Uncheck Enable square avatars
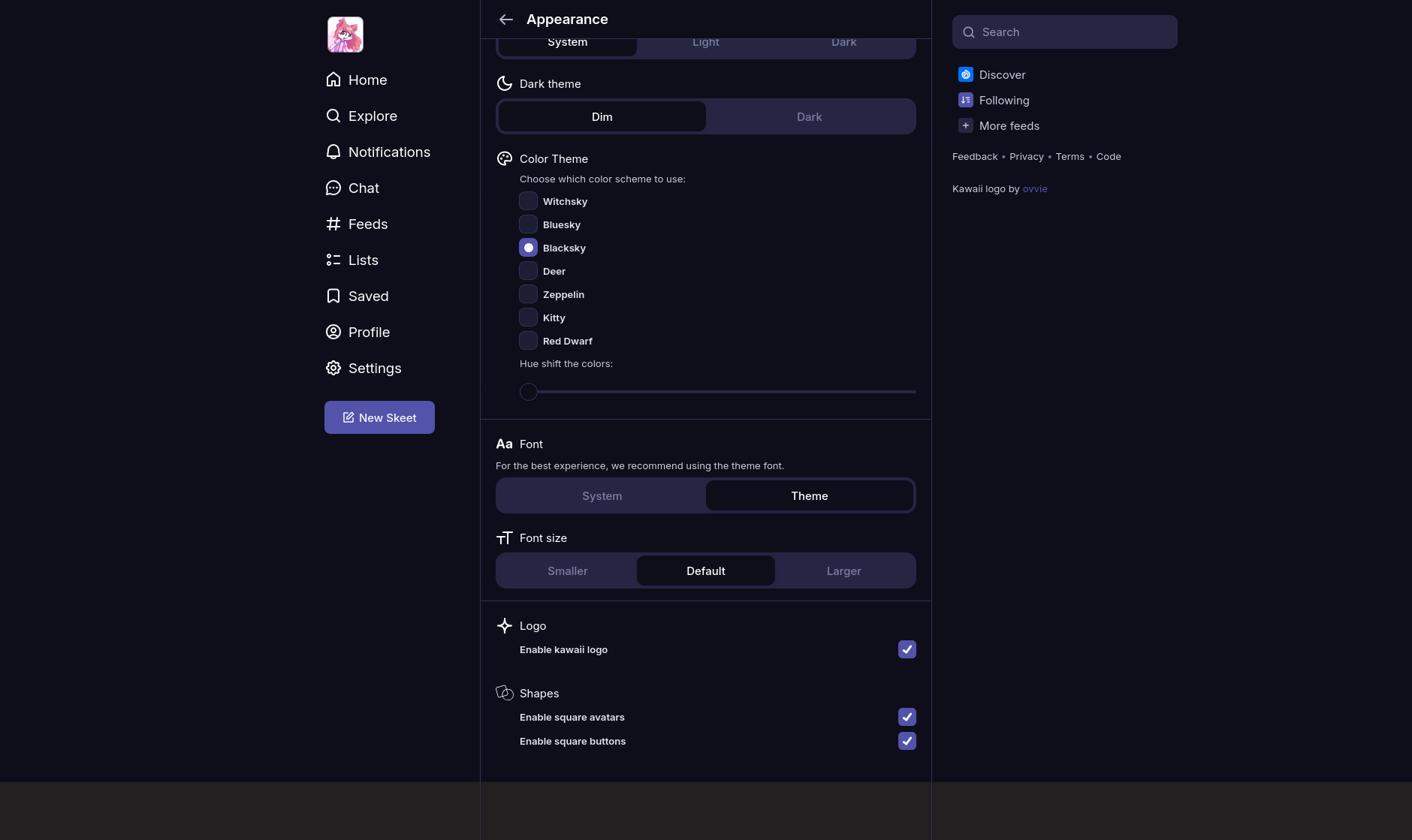The width and height of the screenshot is (1412, 840). (907, 717)
